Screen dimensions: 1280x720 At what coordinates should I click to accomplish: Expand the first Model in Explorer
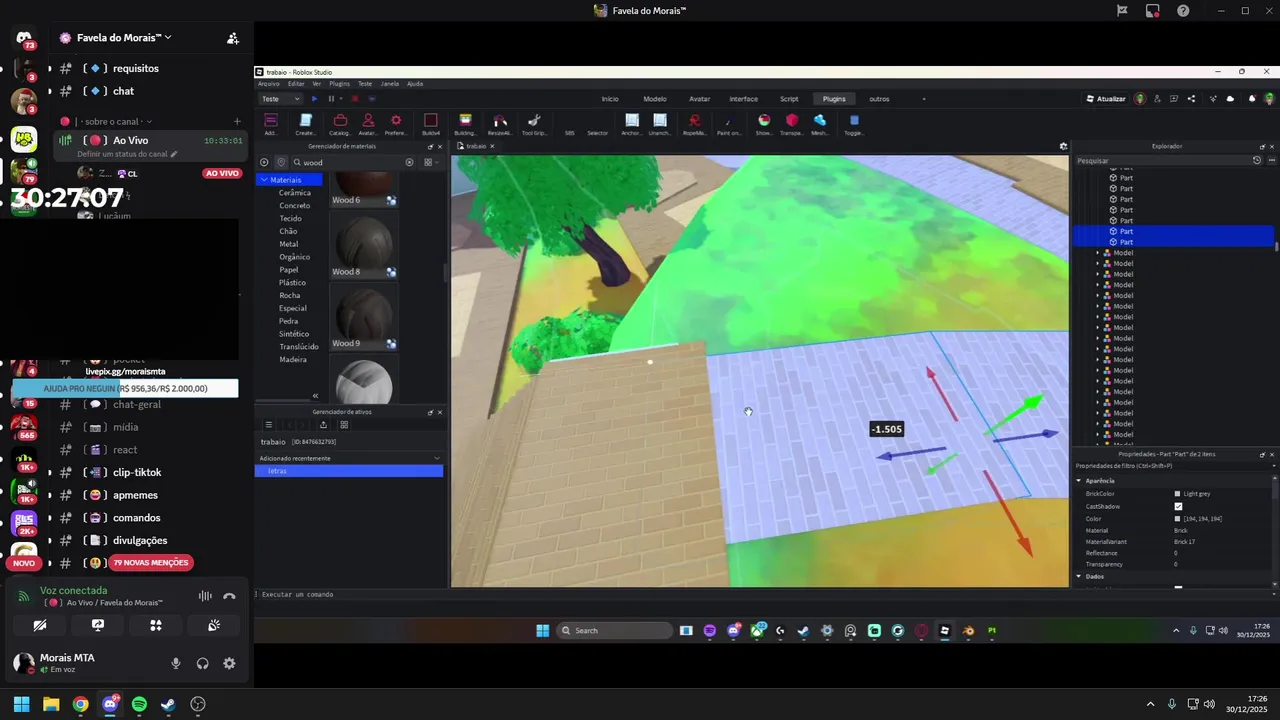(1098, 253)
